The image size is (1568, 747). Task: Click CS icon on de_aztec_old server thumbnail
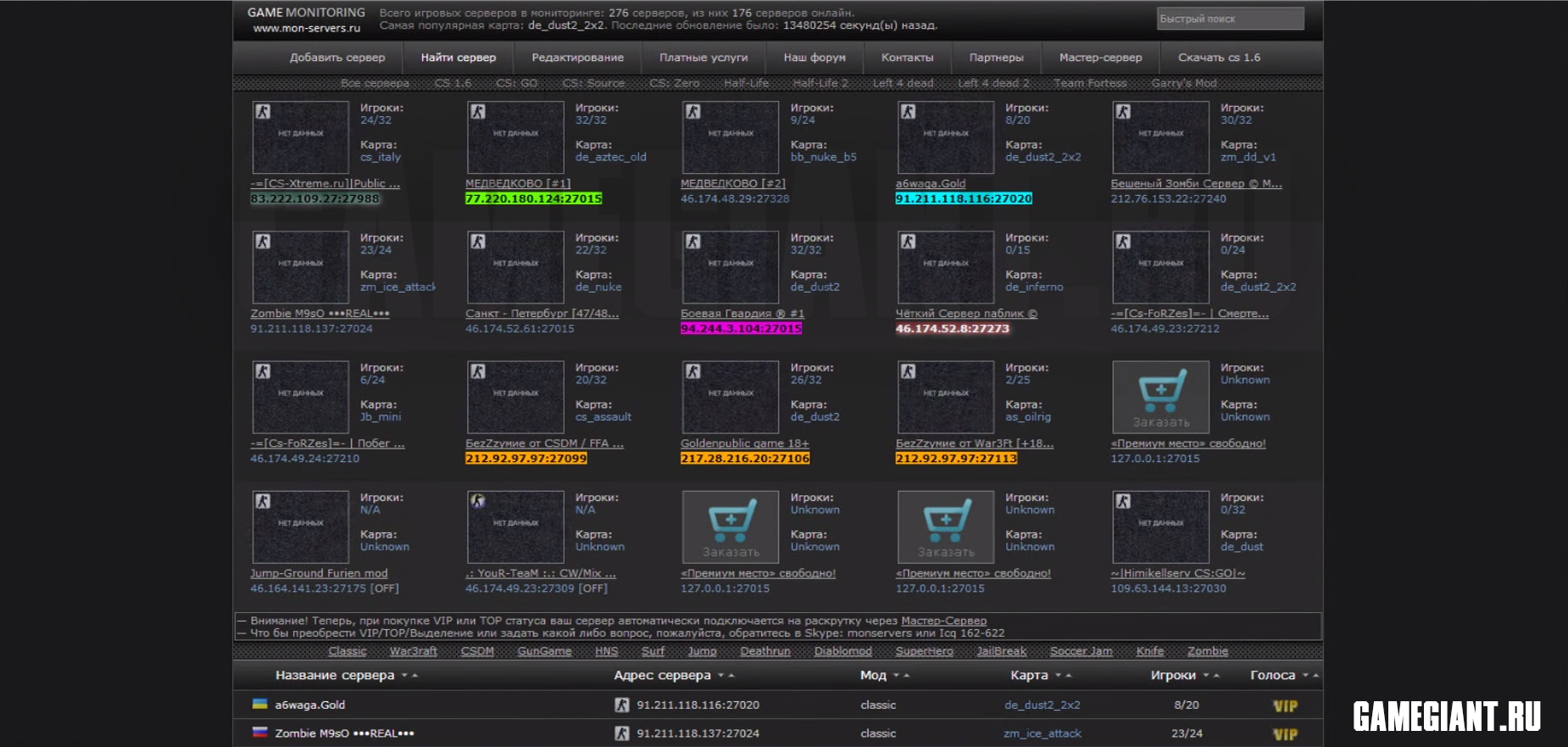coord(478,112)
